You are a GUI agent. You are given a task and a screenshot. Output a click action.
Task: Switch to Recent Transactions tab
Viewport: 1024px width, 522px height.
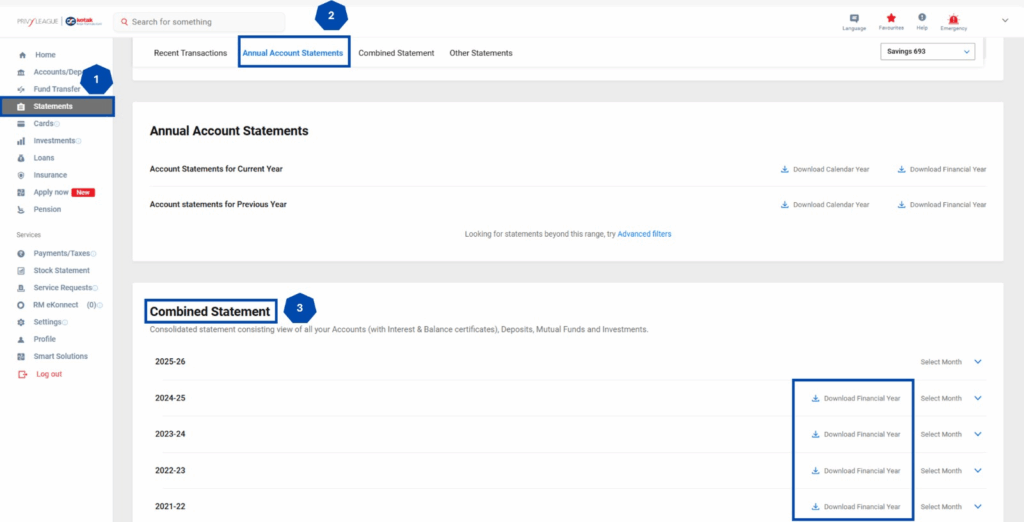[x=190, y=53]
